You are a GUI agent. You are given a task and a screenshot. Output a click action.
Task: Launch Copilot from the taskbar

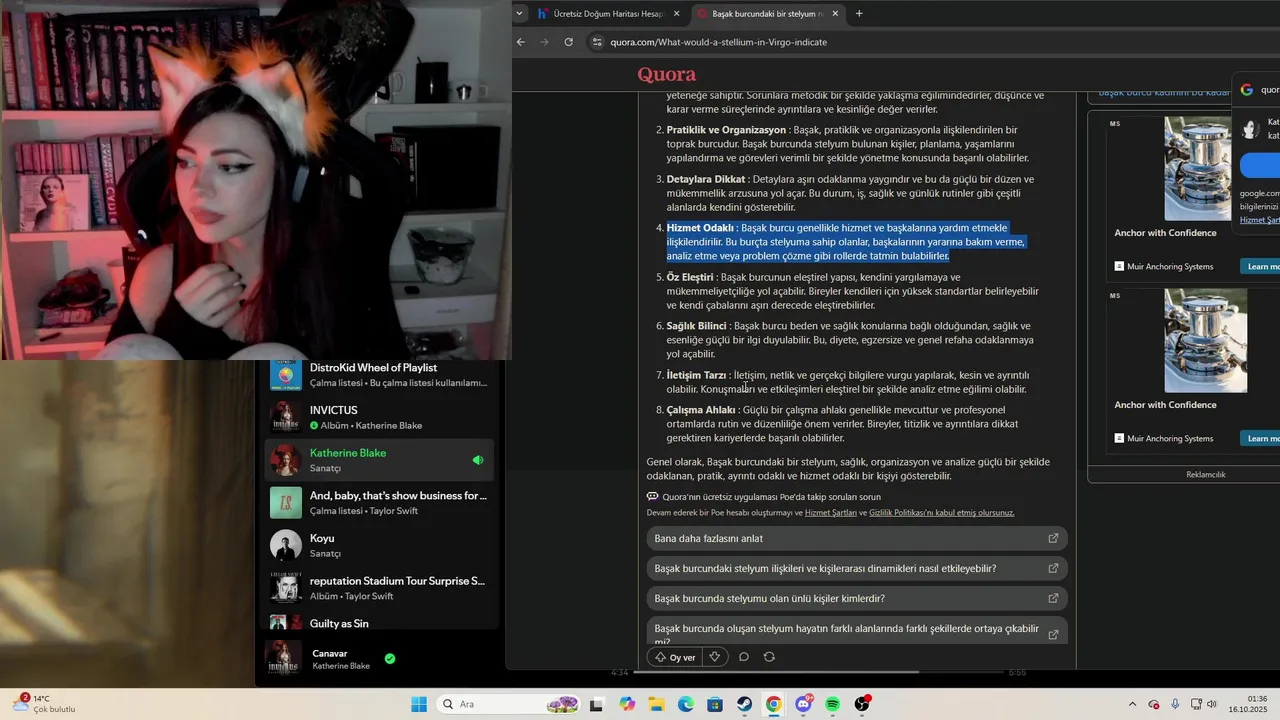627,704
